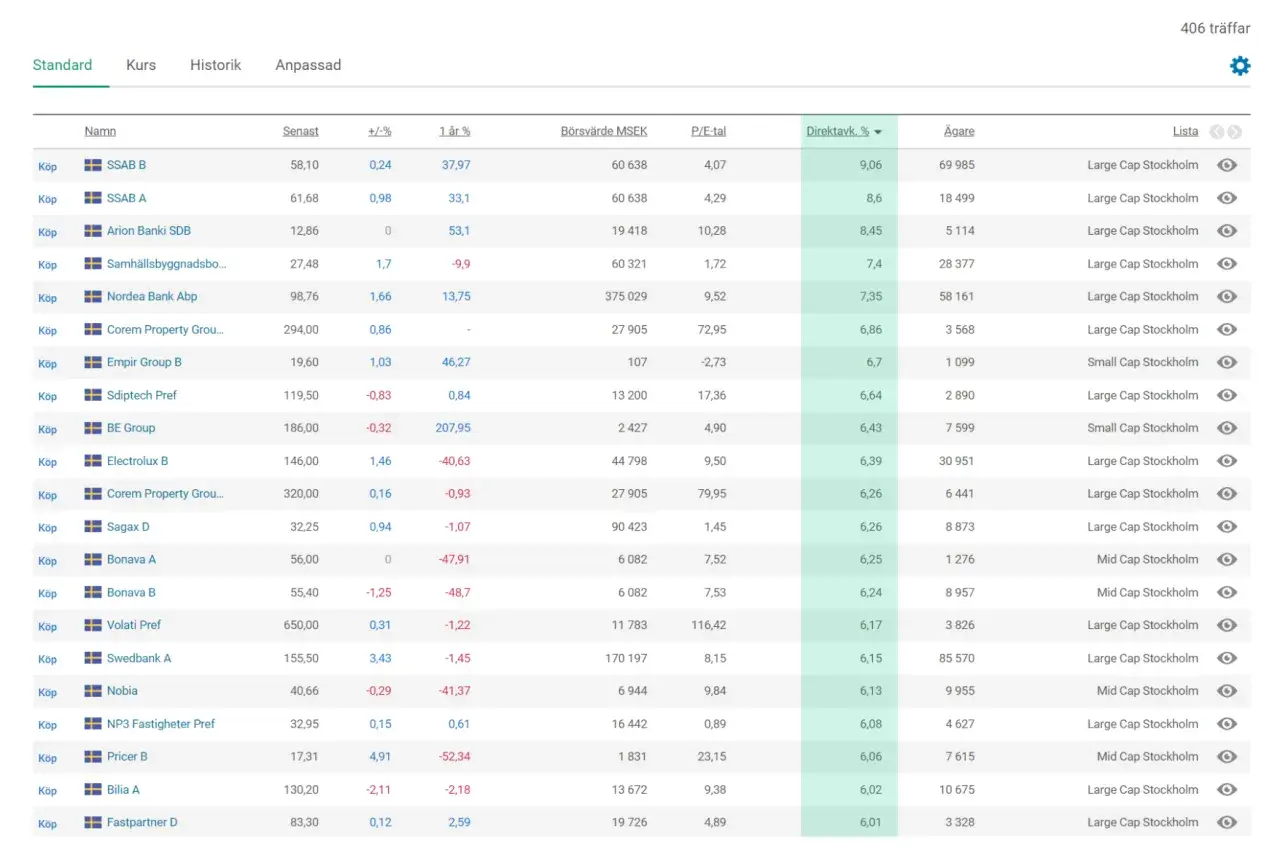Viewport: 1280px width, 850px height.
Task: Open the Volati Pref stock link
Action: coord(134,625)
